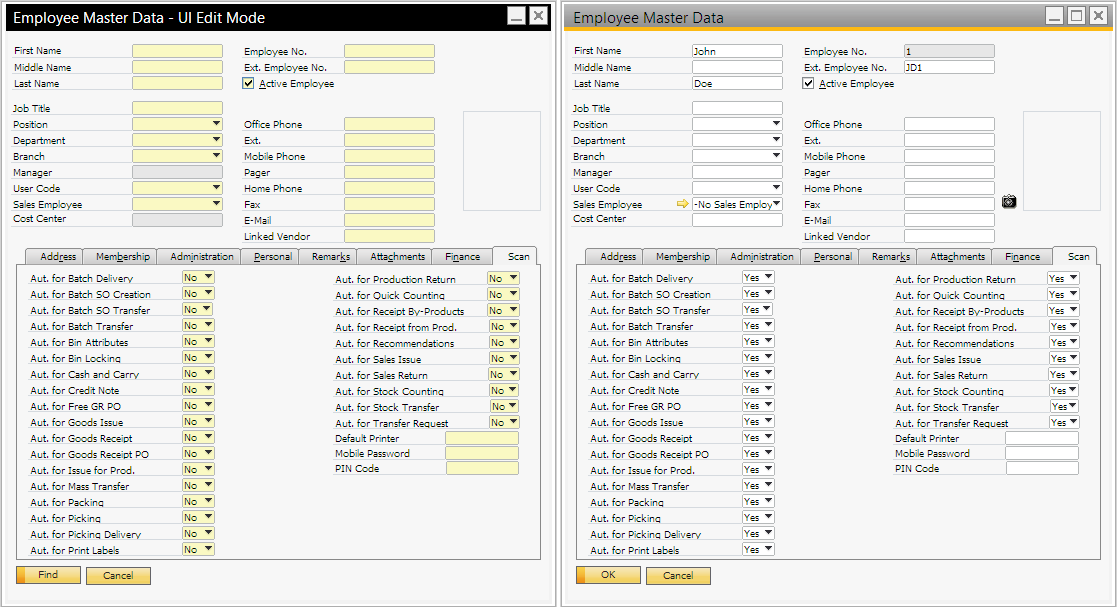Click the yellow link arrow next to Sales Employee
Screen dimensions: 1117x607
coord(683,204)
